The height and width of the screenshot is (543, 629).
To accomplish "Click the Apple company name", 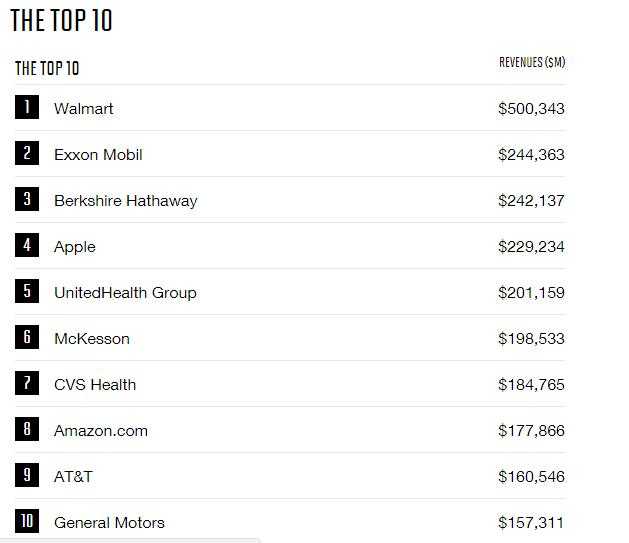I will tap(75, 246).
